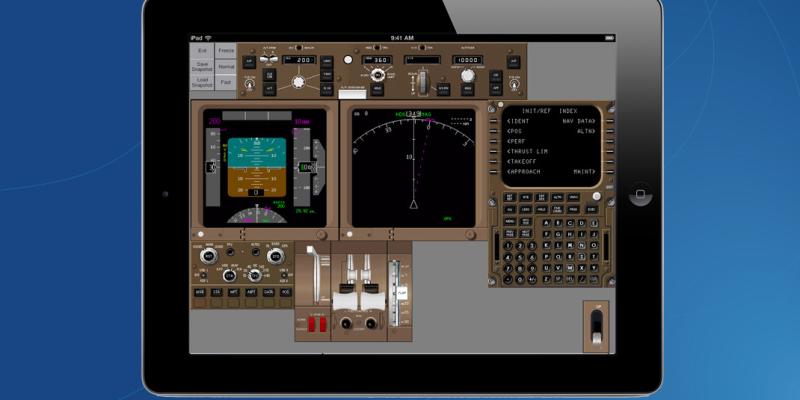Image resolution: width=800 pixels, height=400 pixels.
Task: Engage the LOC mode button
Action: 495,76
